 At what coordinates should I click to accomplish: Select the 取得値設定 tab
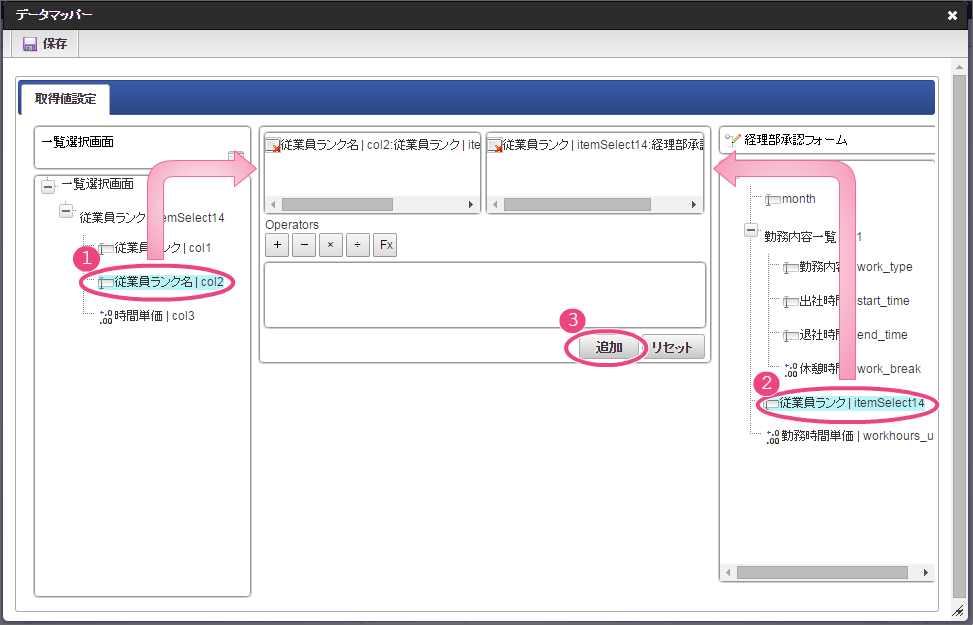pyautogui.click(x=65, y=99)
